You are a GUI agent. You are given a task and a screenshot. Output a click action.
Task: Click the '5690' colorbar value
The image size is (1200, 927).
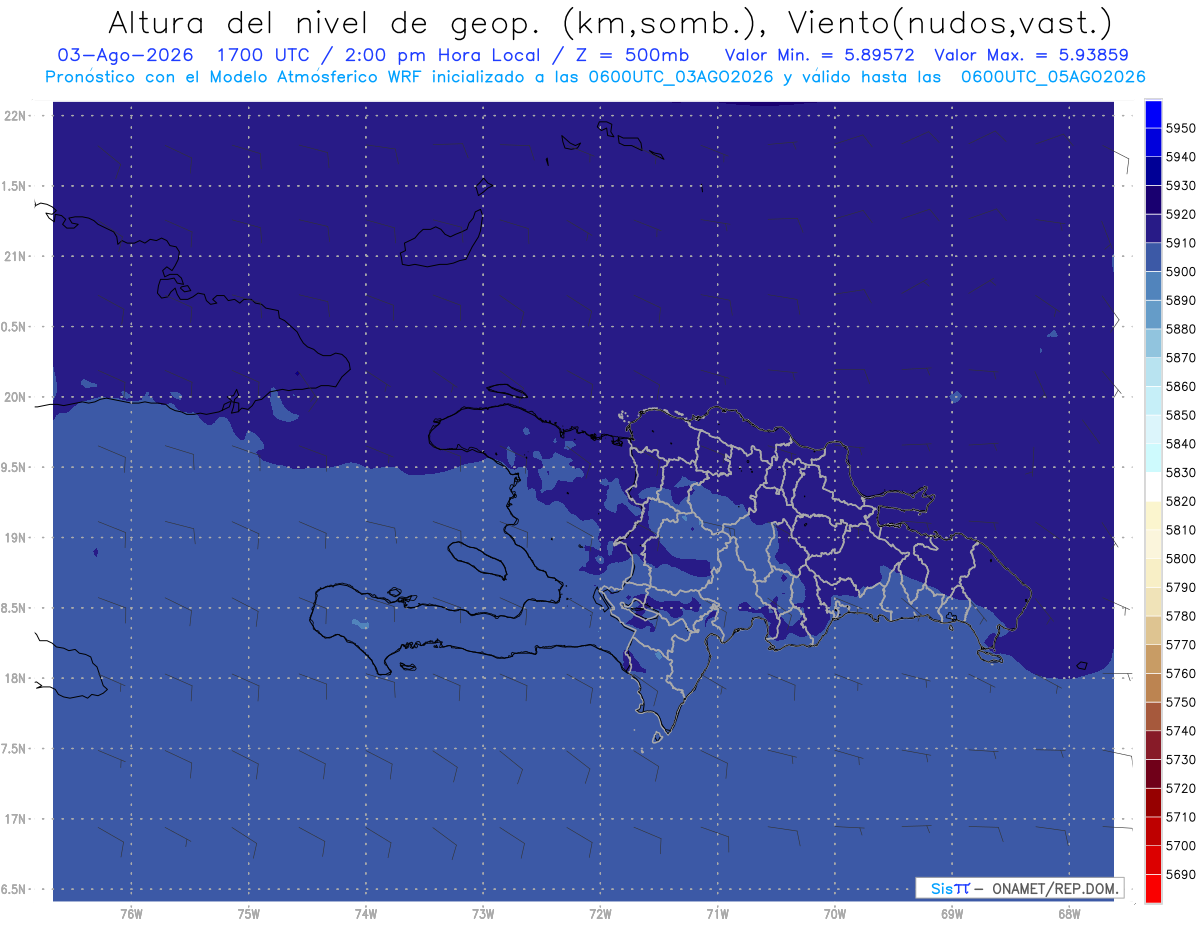coord(1180,874)
